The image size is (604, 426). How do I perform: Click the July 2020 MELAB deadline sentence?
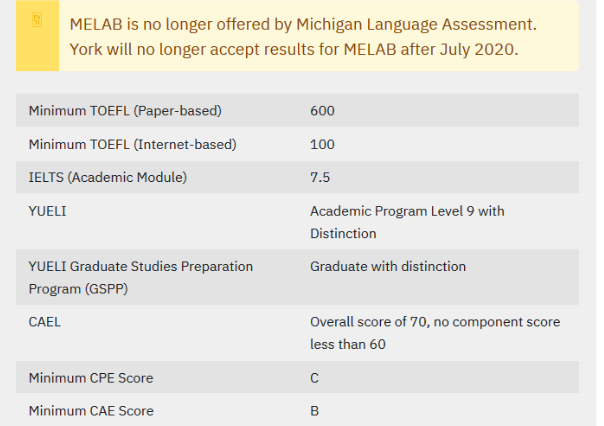[294, 49]
